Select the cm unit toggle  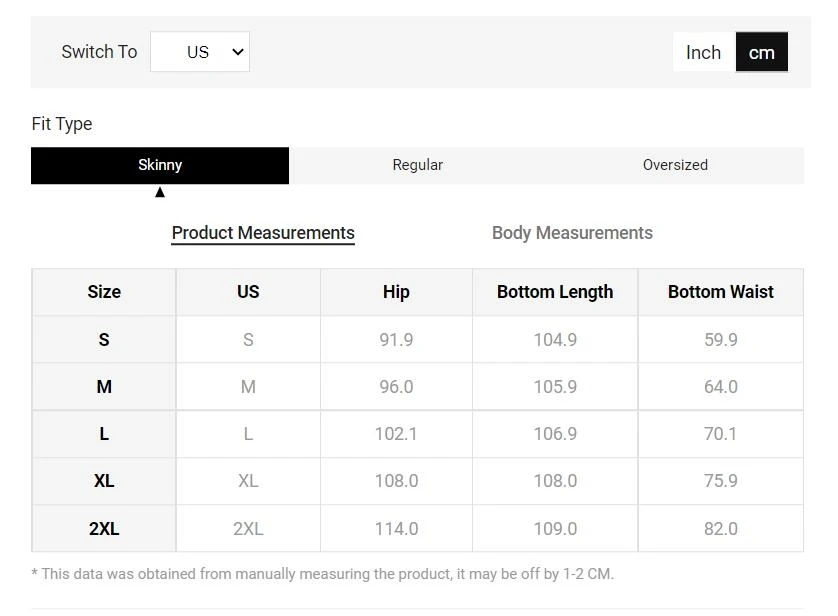[762, 52]
